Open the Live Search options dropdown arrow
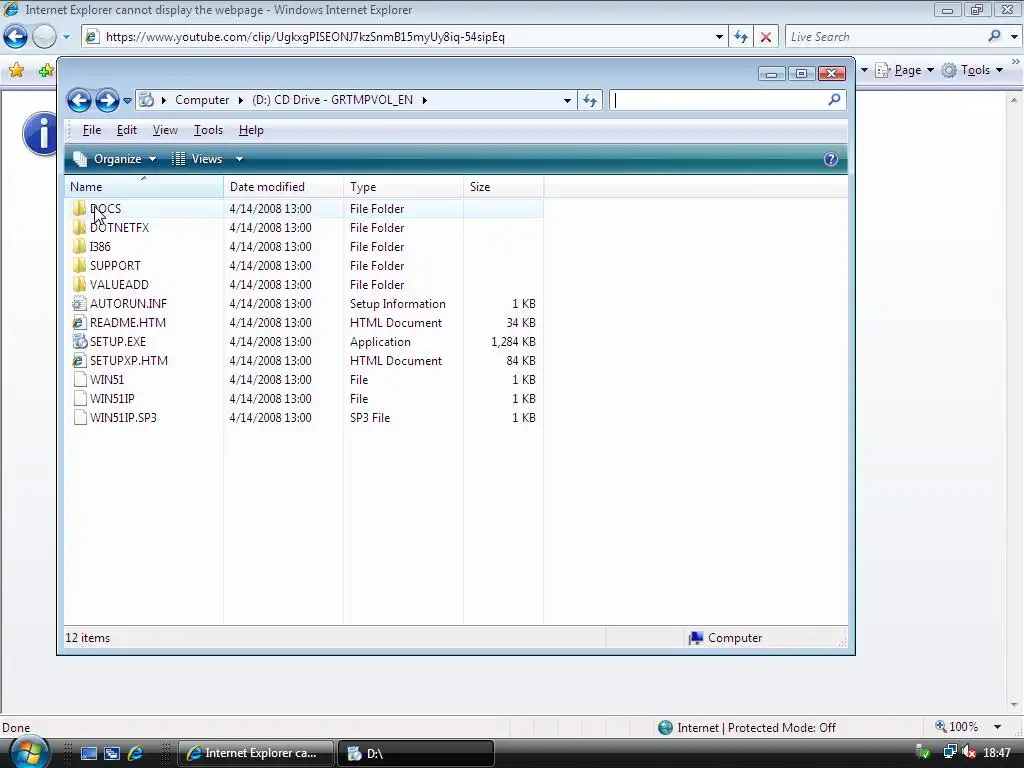 (1014, 37)
